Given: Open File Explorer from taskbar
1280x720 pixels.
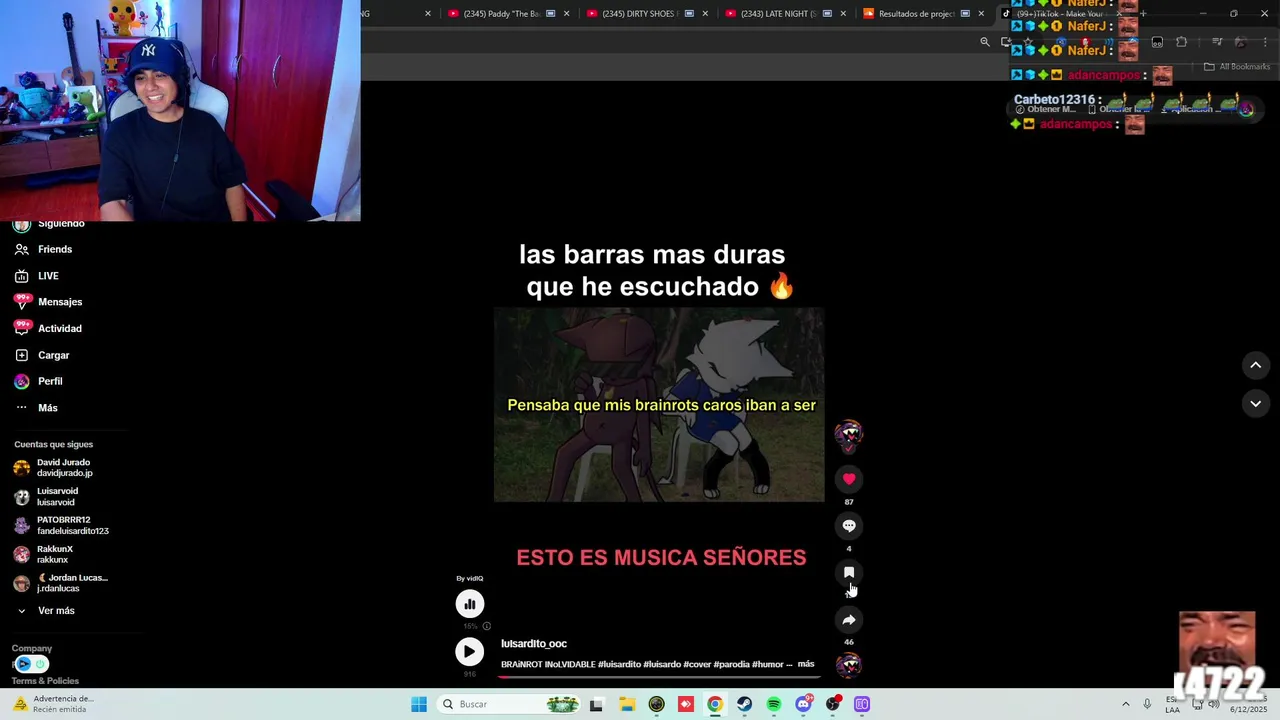Looking at the screenshot, I should pos(627,705).
